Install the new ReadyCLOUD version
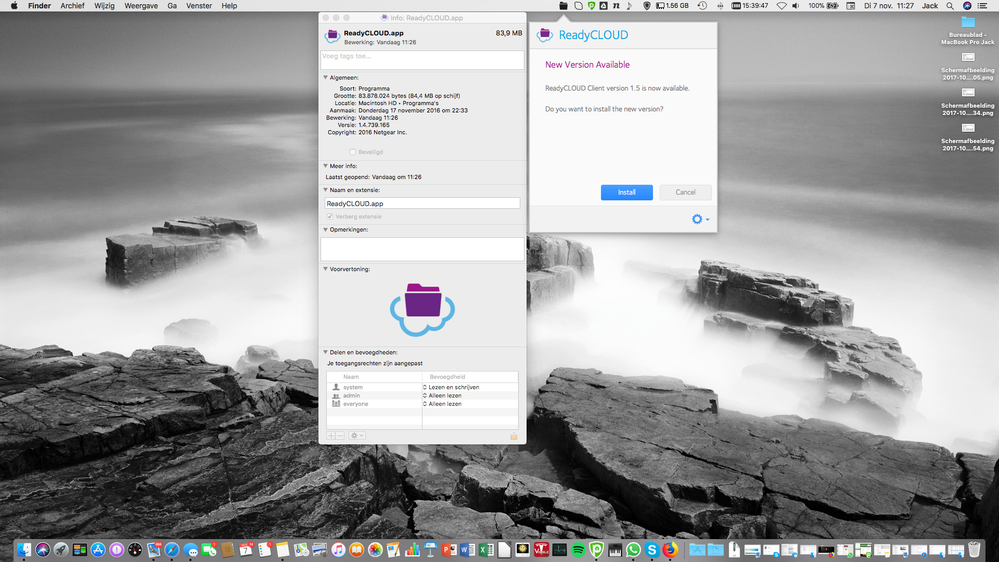The image size is (999, 562). pos(626,192)
